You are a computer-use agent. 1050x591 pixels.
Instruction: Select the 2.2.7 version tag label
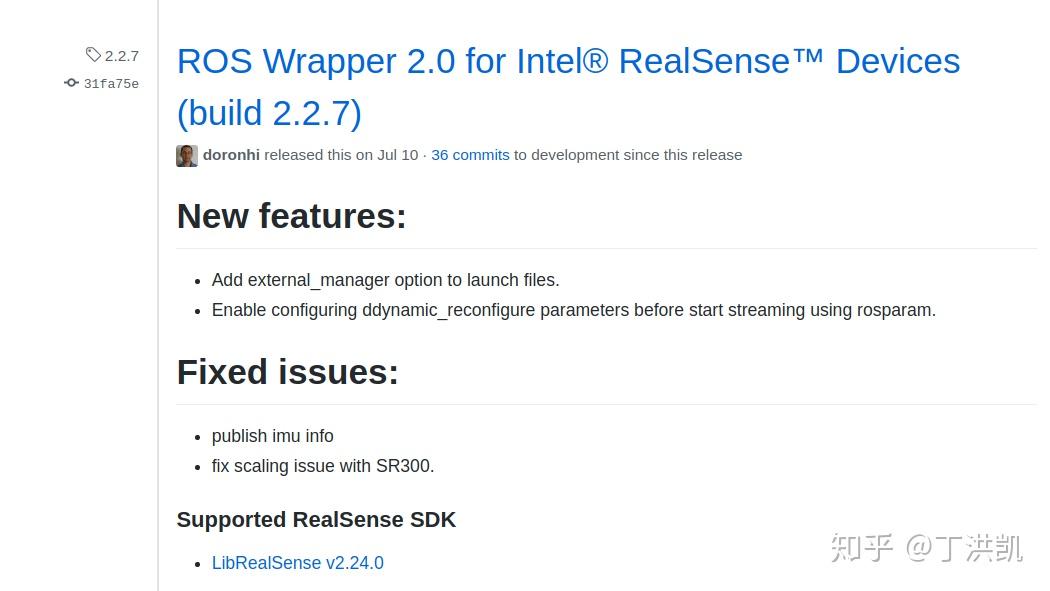pyautogui.click(x=120, y=55)
